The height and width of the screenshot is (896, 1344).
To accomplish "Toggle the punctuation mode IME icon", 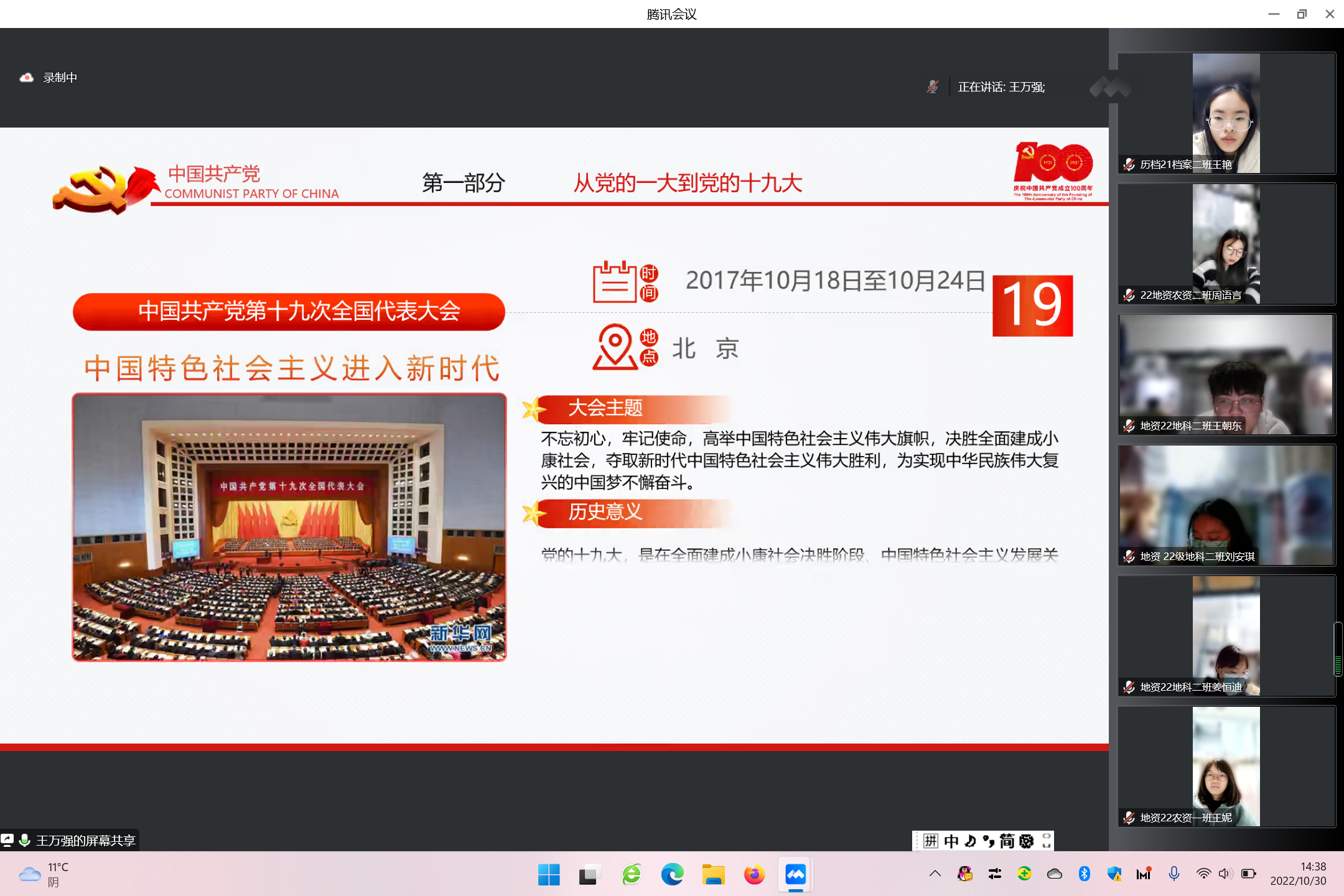I will pyautogui.click(x=989, y=841).
